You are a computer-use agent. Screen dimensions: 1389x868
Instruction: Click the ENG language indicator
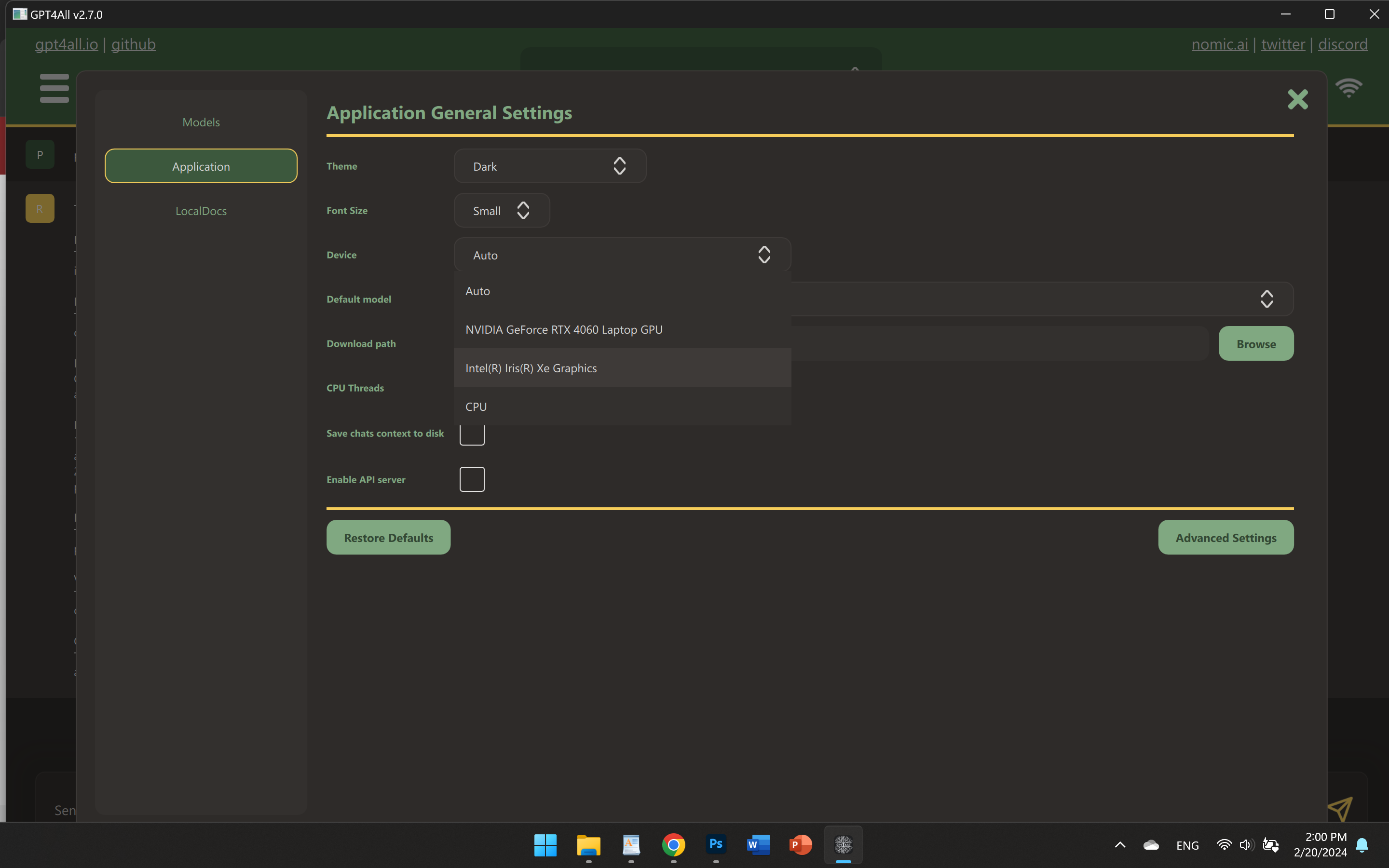pos(1187,845)
